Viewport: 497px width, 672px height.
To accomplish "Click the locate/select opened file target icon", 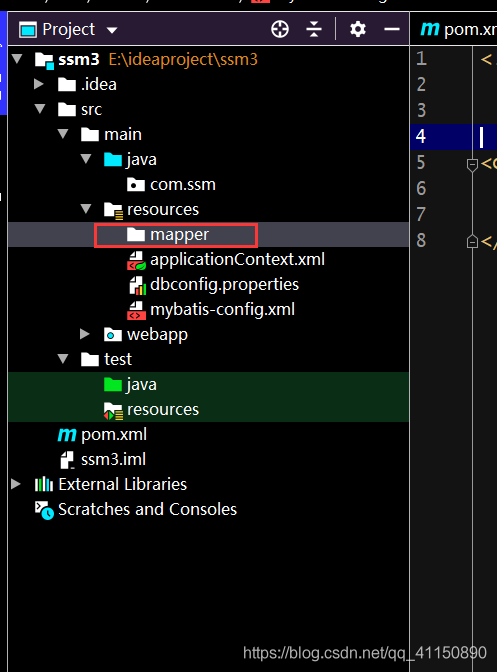I will pos(280,29).
